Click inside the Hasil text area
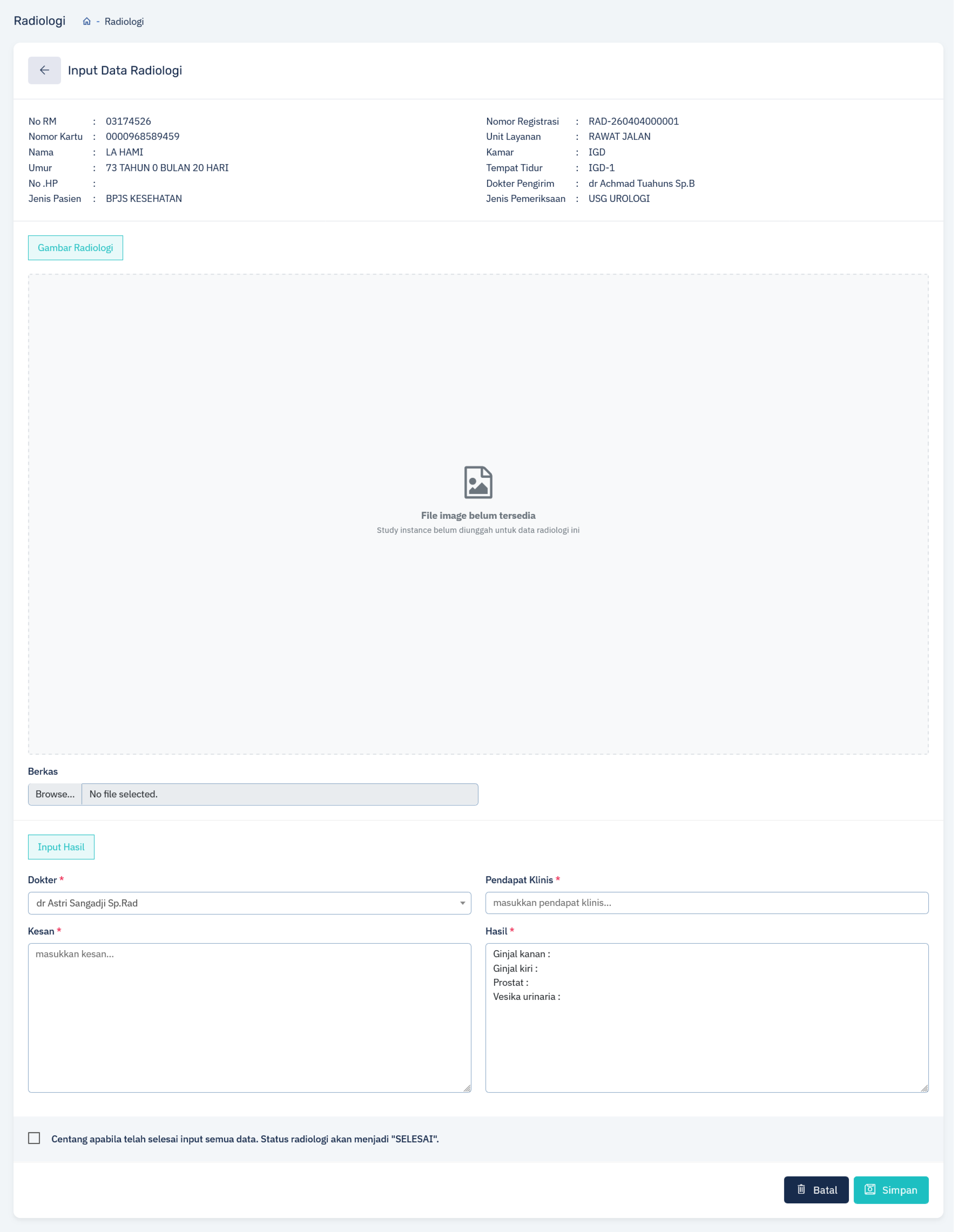Screen dimensions: 954x1232 (x=707, y=1018)
